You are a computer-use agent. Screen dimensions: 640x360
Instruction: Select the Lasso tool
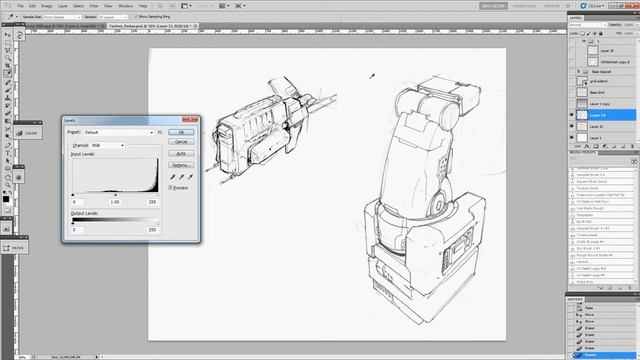(x=7, y=50)
